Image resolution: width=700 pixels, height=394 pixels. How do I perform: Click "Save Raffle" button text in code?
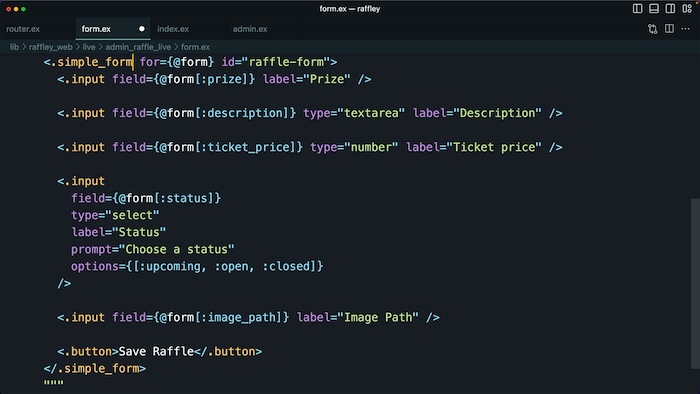point(156,351)
